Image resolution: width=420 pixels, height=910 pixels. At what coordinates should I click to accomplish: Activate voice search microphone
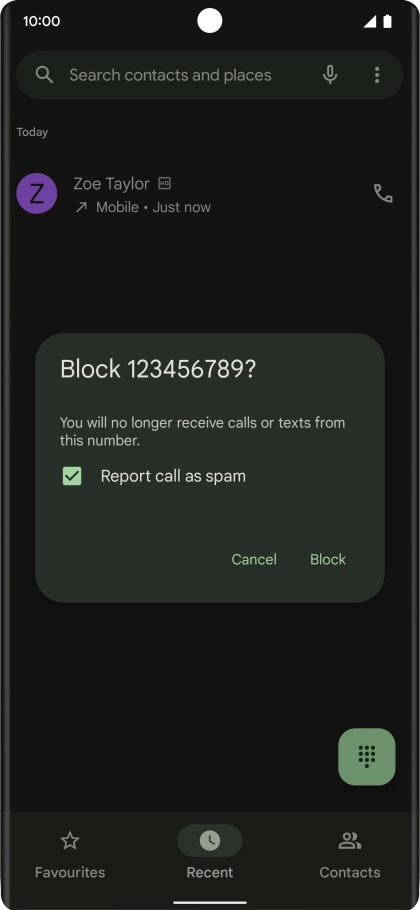(x=330, y=75)
